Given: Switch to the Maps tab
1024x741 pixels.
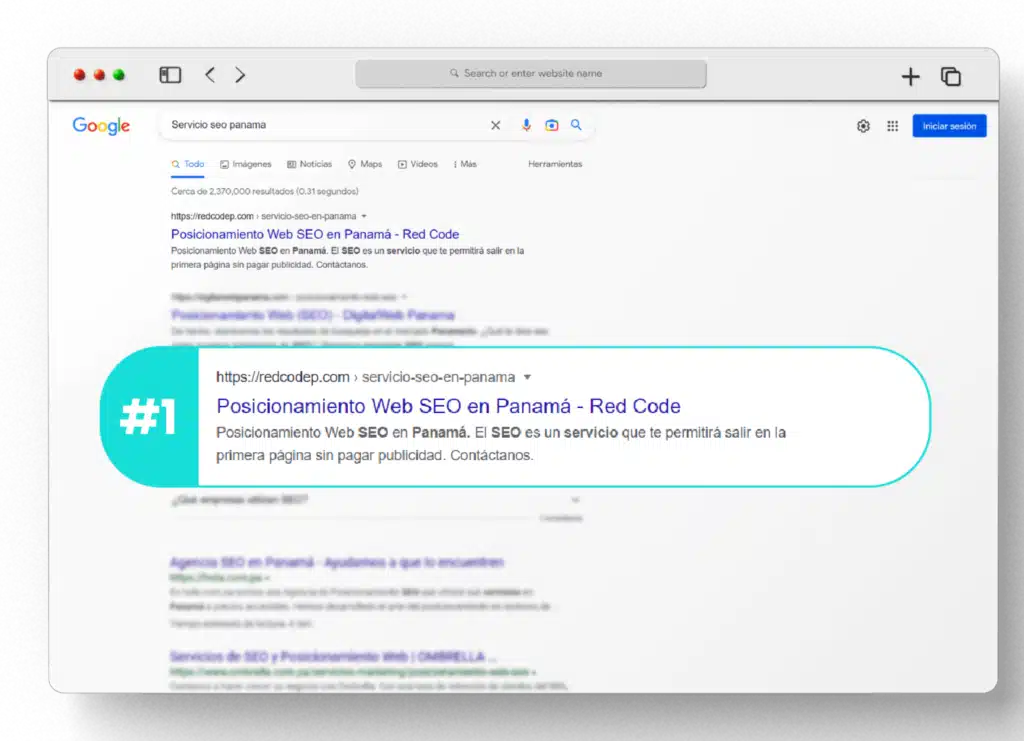Looking at the screenshot, I should click(365, 164).
